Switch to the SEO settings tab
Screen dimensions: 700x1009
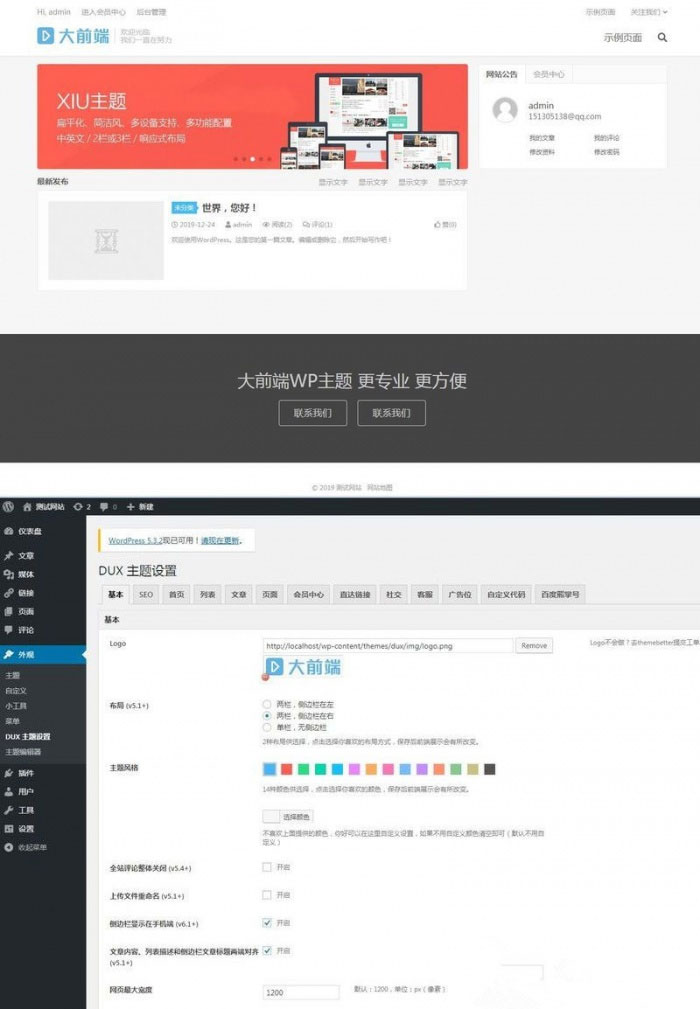146,594
